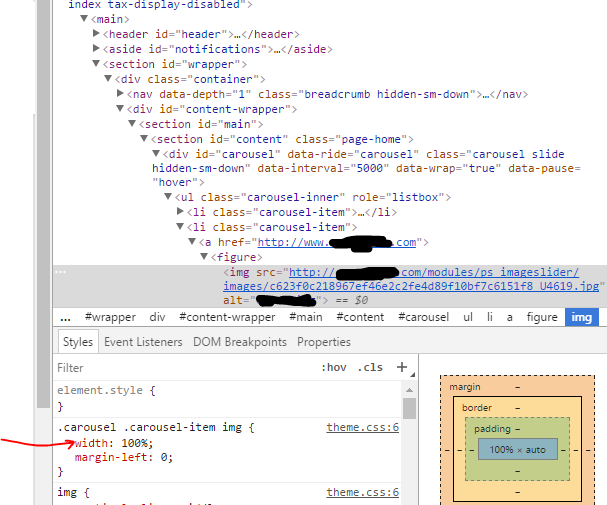This screenshot has width=607, height=505.
Task: Click the page's vertical scrollbar thumb
Action: (44, 203)
